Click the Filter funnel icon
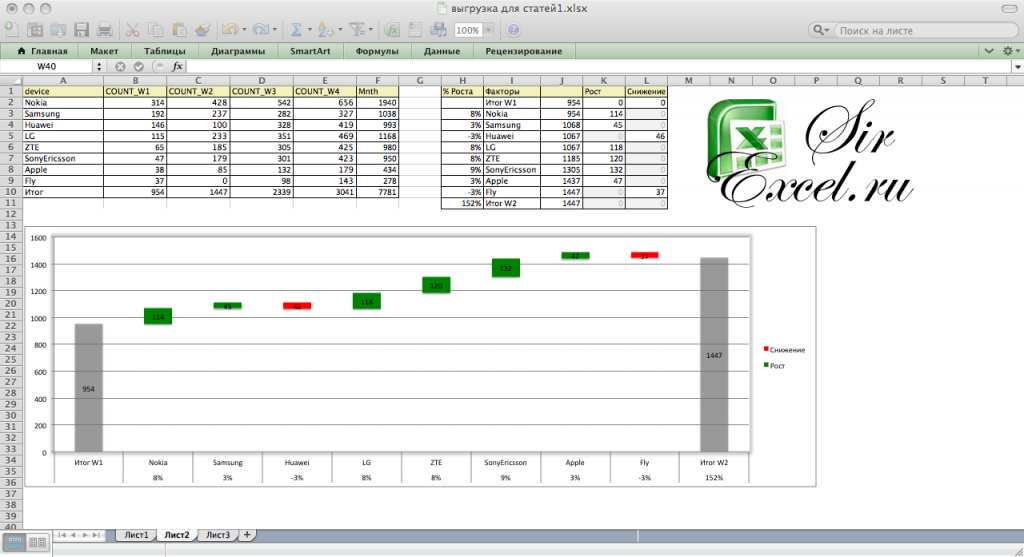This screenshot has width=1024, height=557. click(x=359, y=30)
